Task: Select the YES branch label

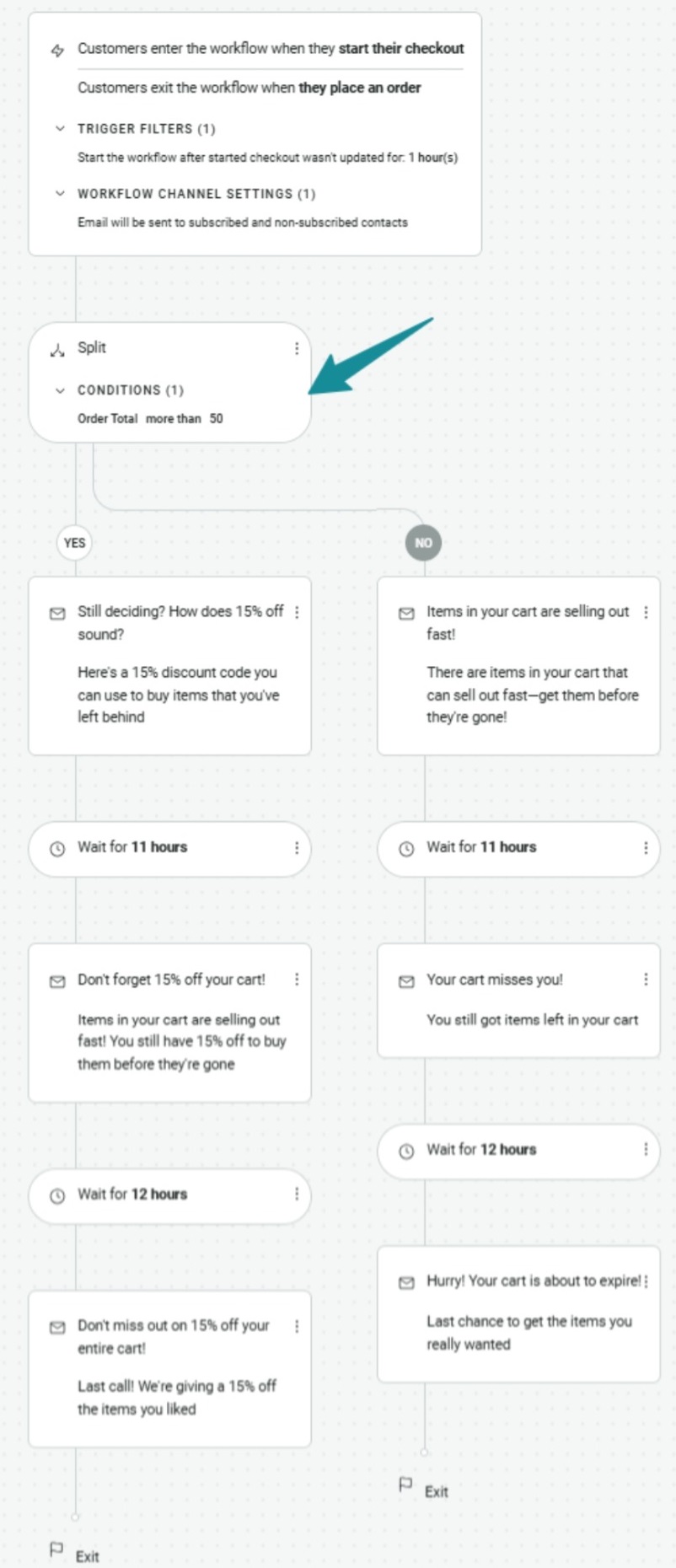Action: tap(75, 543)
